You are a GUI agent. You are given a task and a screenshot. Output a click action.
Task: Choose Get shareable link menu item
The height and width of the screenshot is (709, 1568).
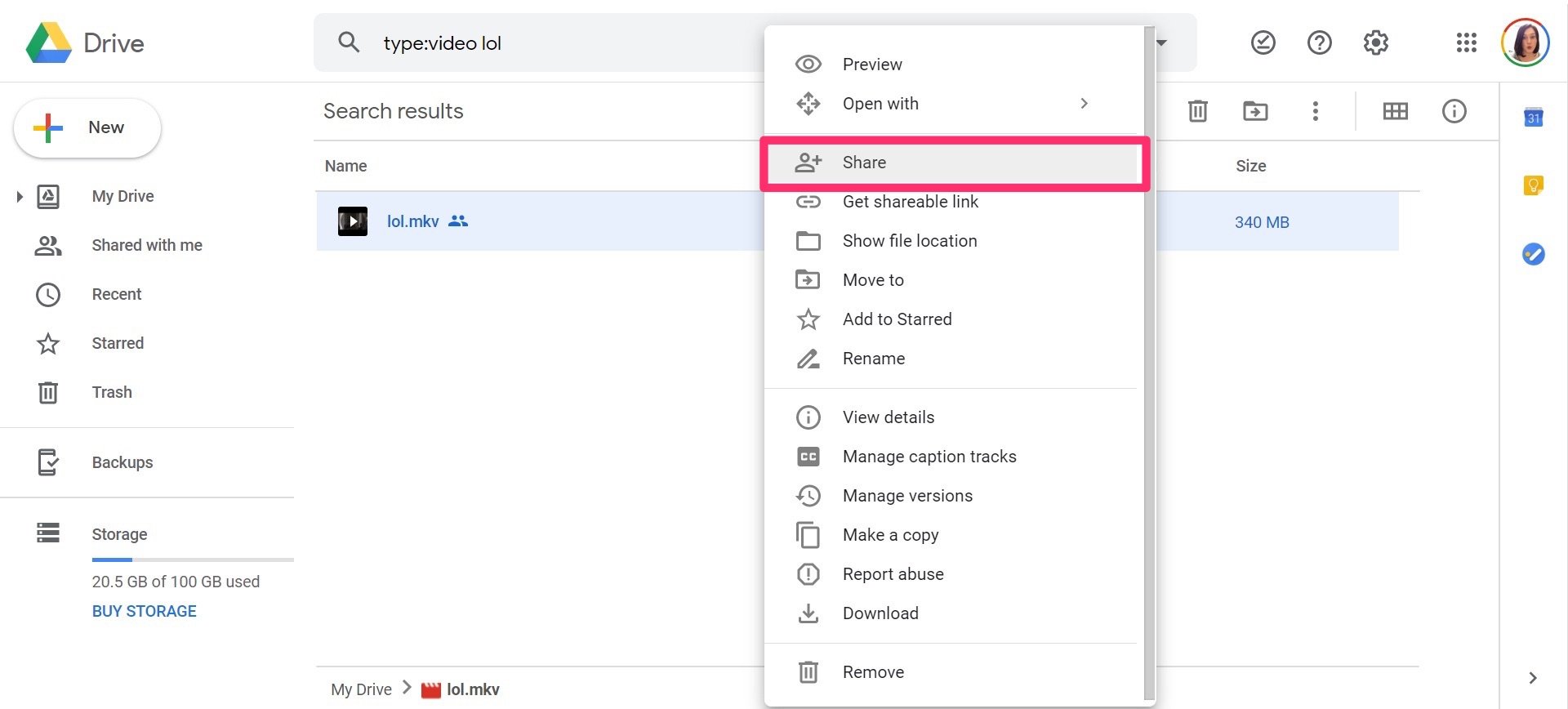[910, 202]
